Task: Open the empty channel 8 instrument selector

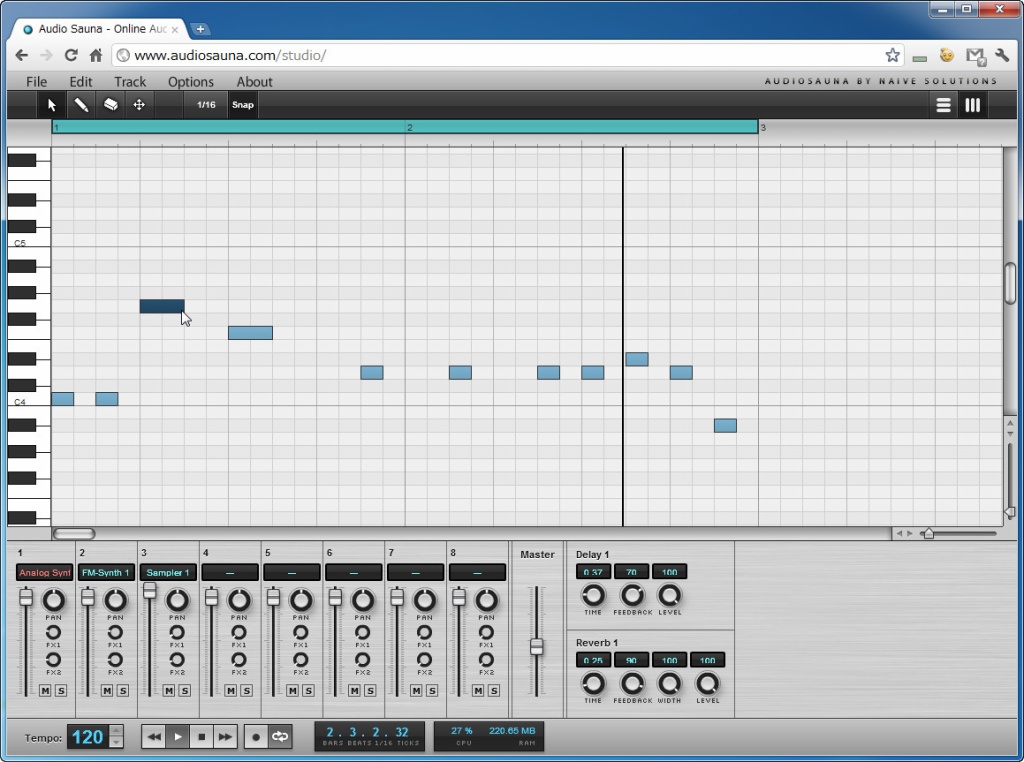Action: [477, 573]
